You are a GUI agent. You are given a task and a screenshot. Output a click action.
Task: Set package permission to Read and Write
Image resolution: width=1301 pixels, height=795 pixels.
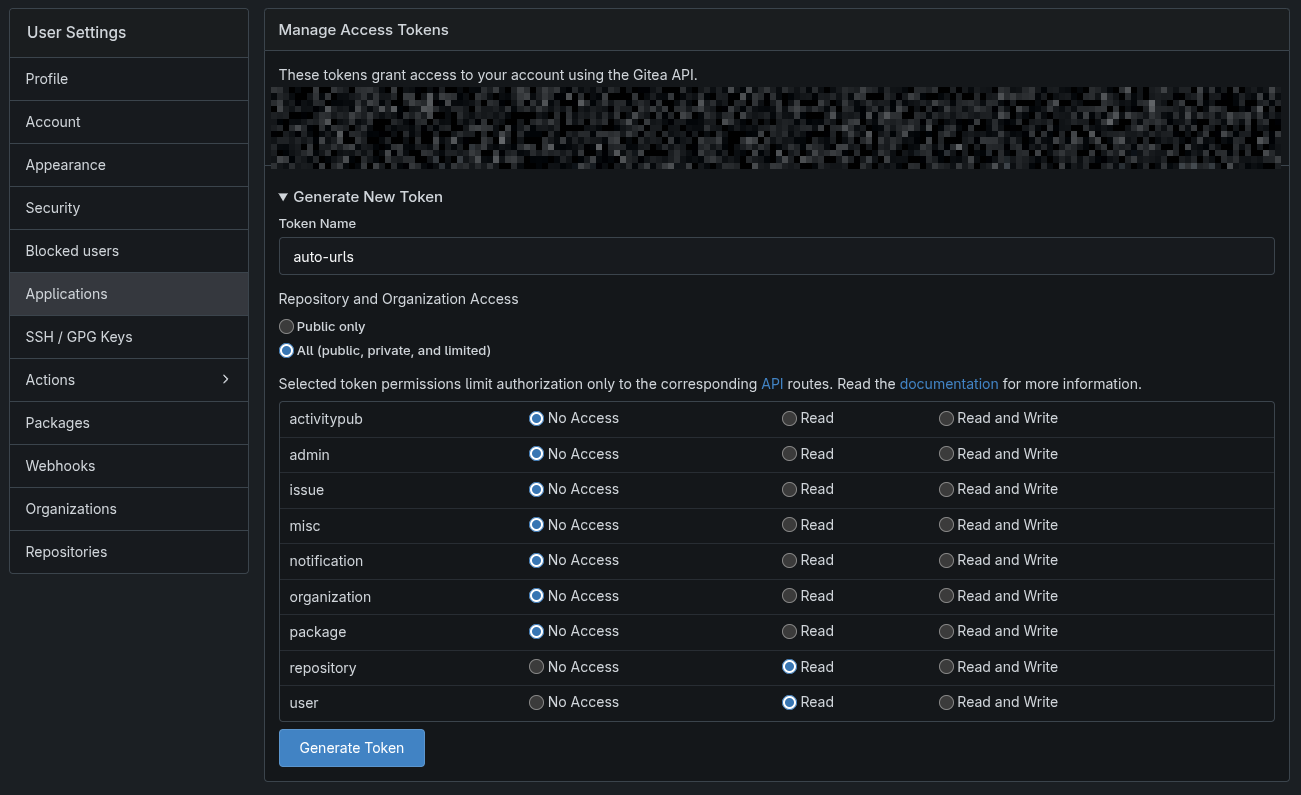(946, 631)
